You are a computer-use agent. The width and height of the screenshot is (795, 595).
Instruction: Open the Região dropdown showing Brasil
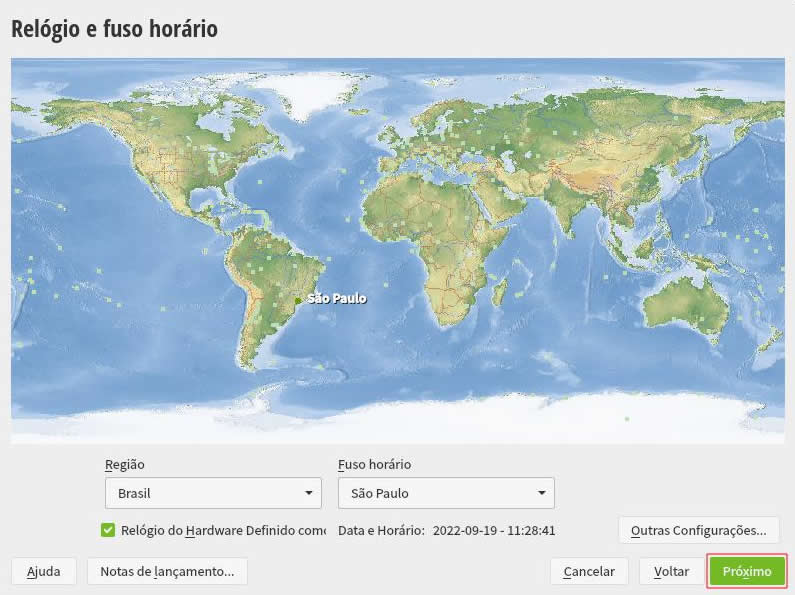213,493
